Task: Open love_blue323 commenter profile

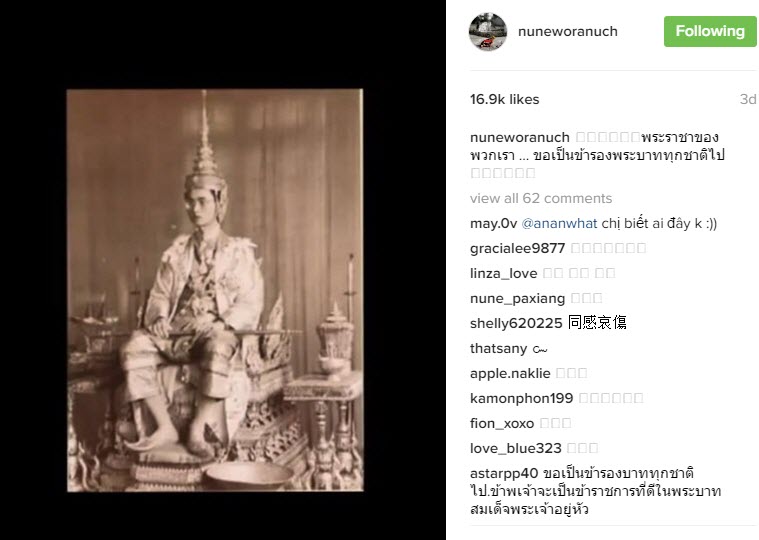Action: tap(516, 449)
